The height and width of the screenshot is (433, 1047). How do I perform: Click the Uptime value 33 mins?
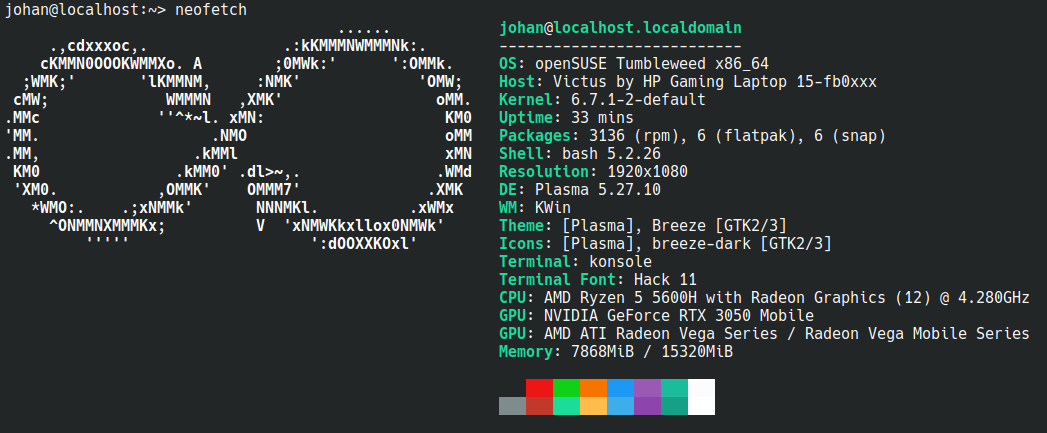[589, 117]
